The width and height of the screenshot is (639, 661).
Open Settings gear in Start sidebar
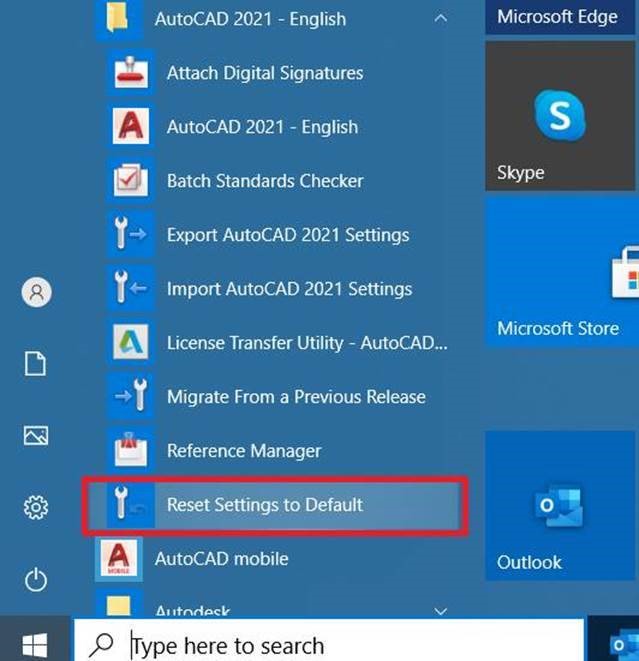pos(36,508)
